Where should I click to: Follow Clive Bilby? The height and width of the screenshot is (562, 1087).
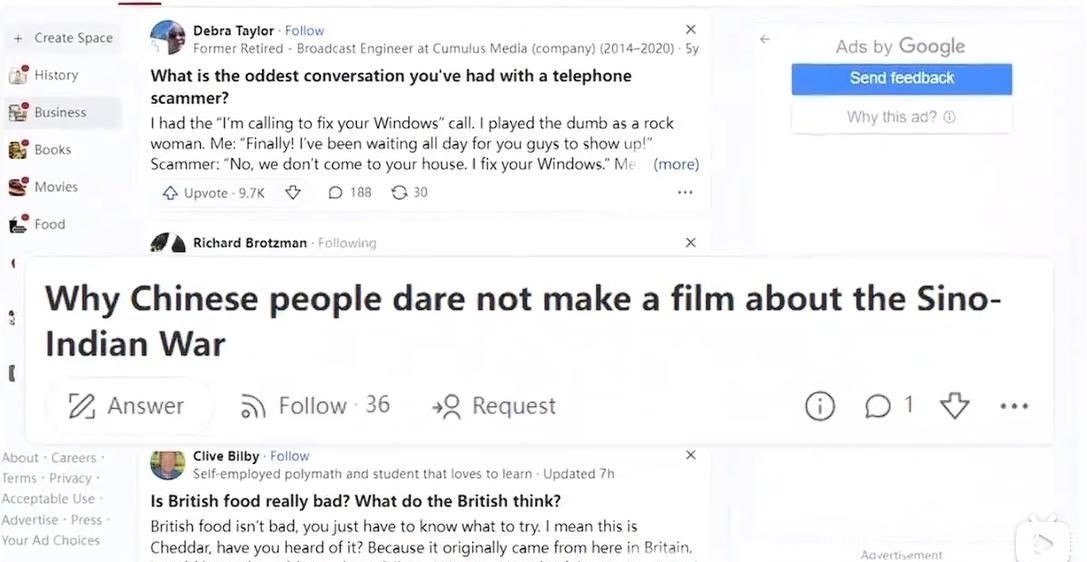point(290,456)
